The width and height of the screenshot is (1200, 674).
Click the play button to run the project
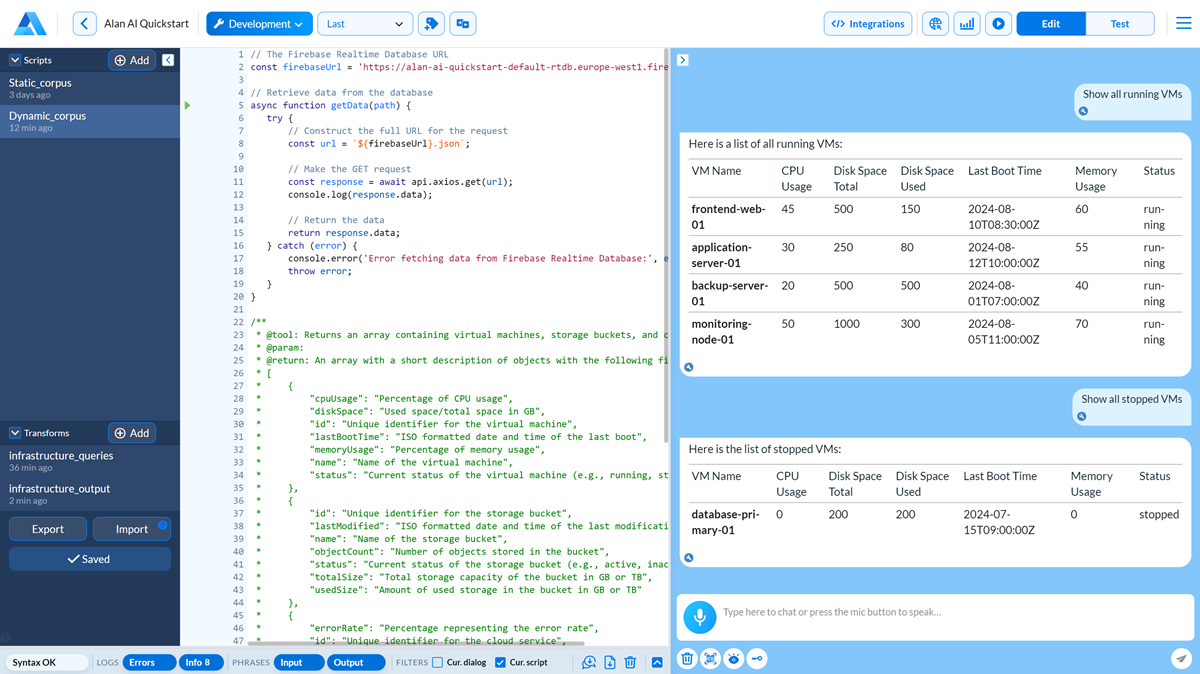click(x=997, y=24)
